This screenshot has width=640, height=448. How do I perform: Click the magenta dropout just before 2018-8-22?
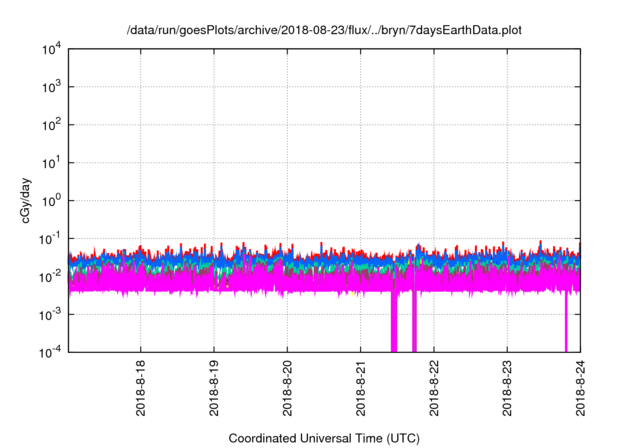point(414,320)
